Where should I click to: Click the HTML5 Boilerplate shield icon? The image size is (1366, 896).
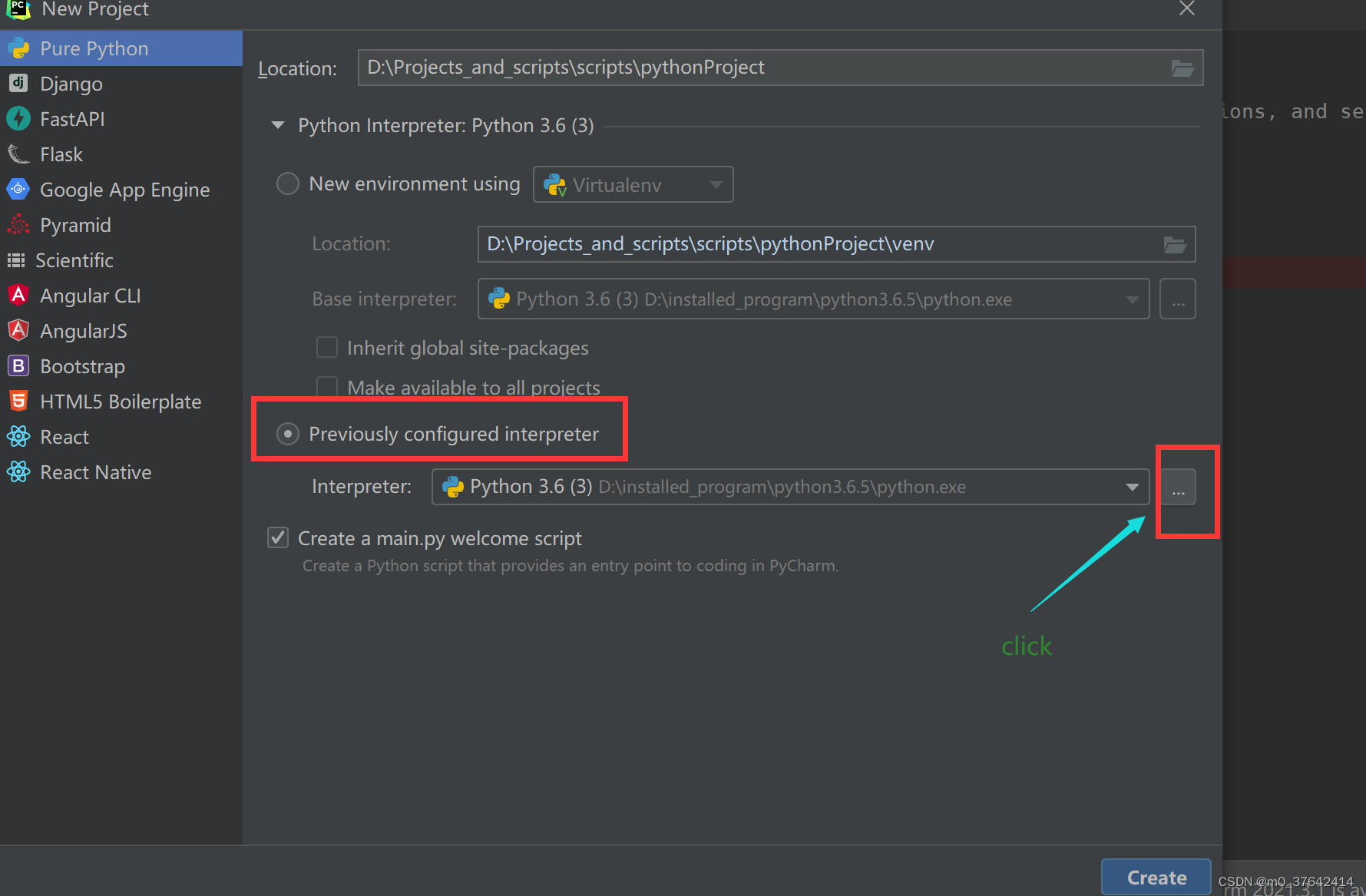tap(18, 401)
